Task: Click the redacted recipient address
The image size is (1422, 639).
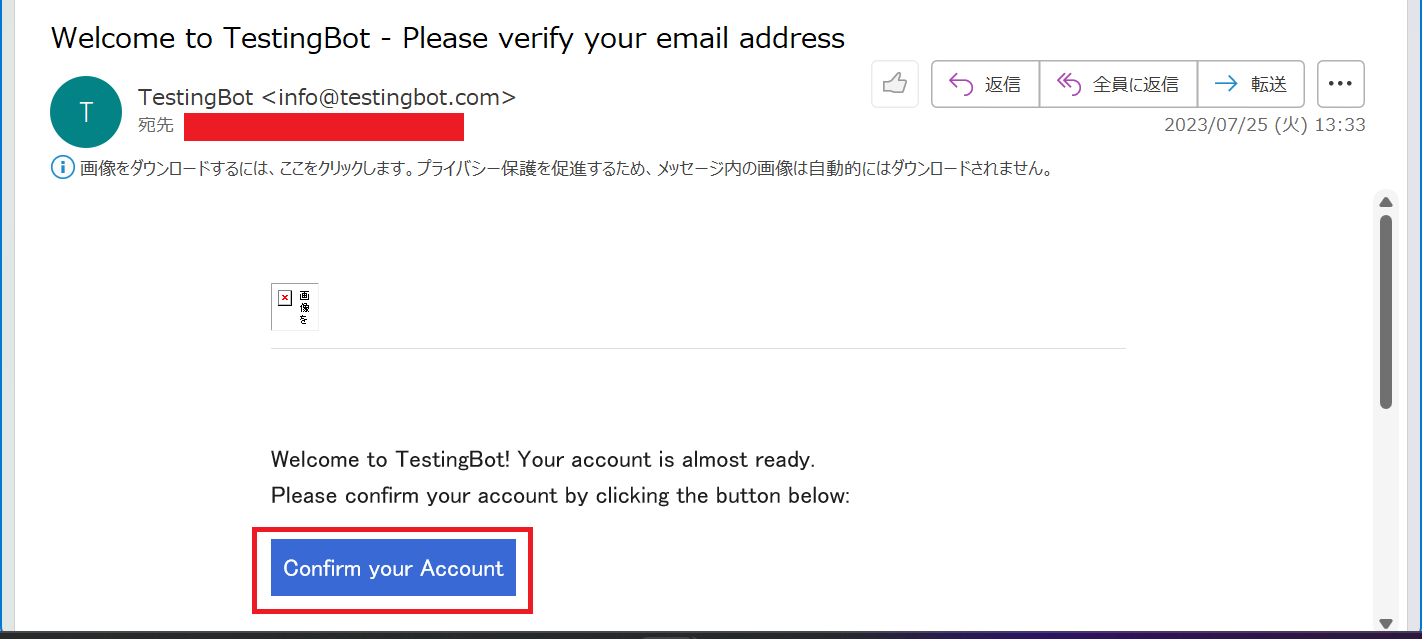Action: 323,127
